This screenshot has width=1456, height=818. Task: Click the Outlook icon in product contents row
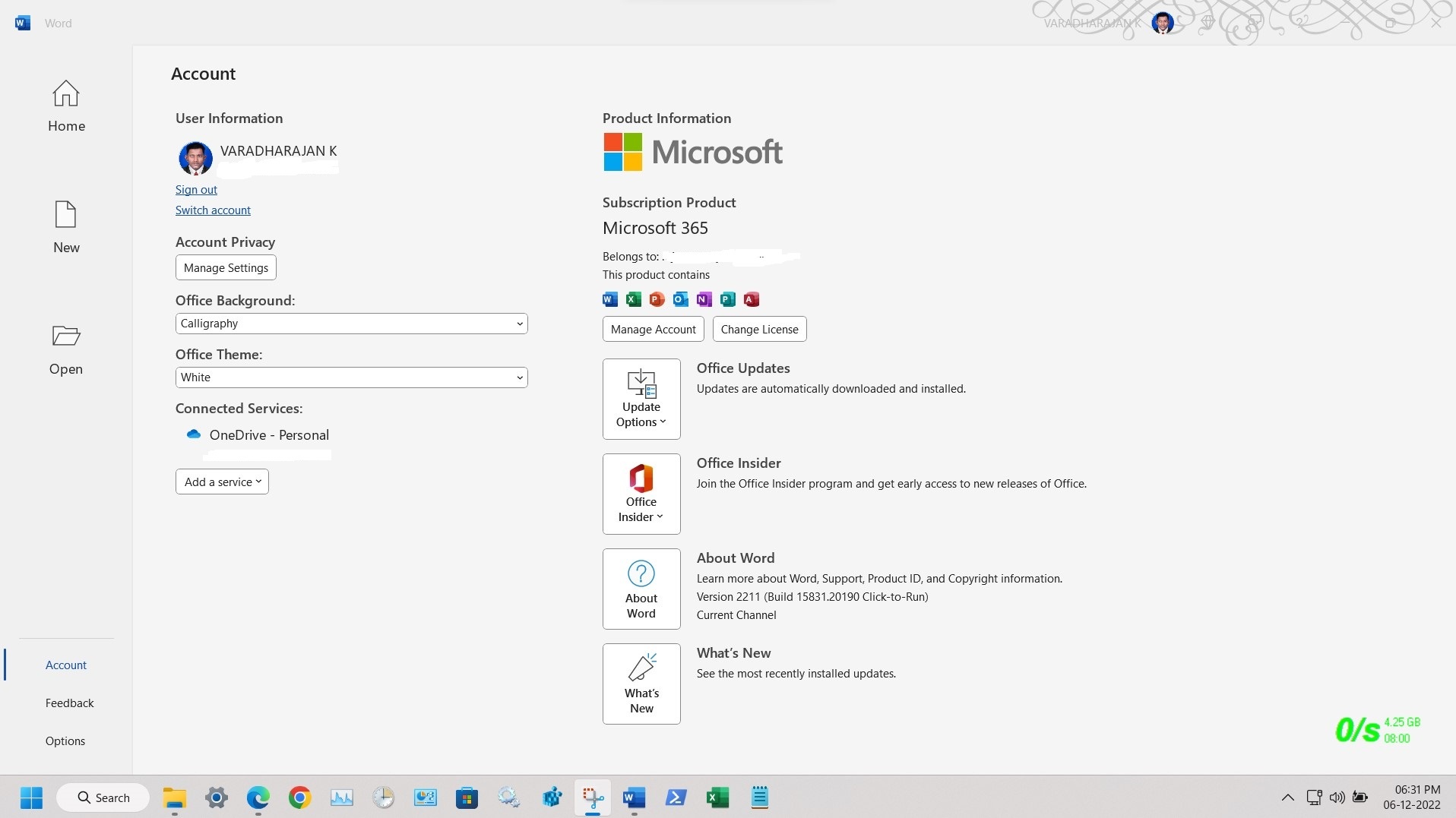pos(681,299)
